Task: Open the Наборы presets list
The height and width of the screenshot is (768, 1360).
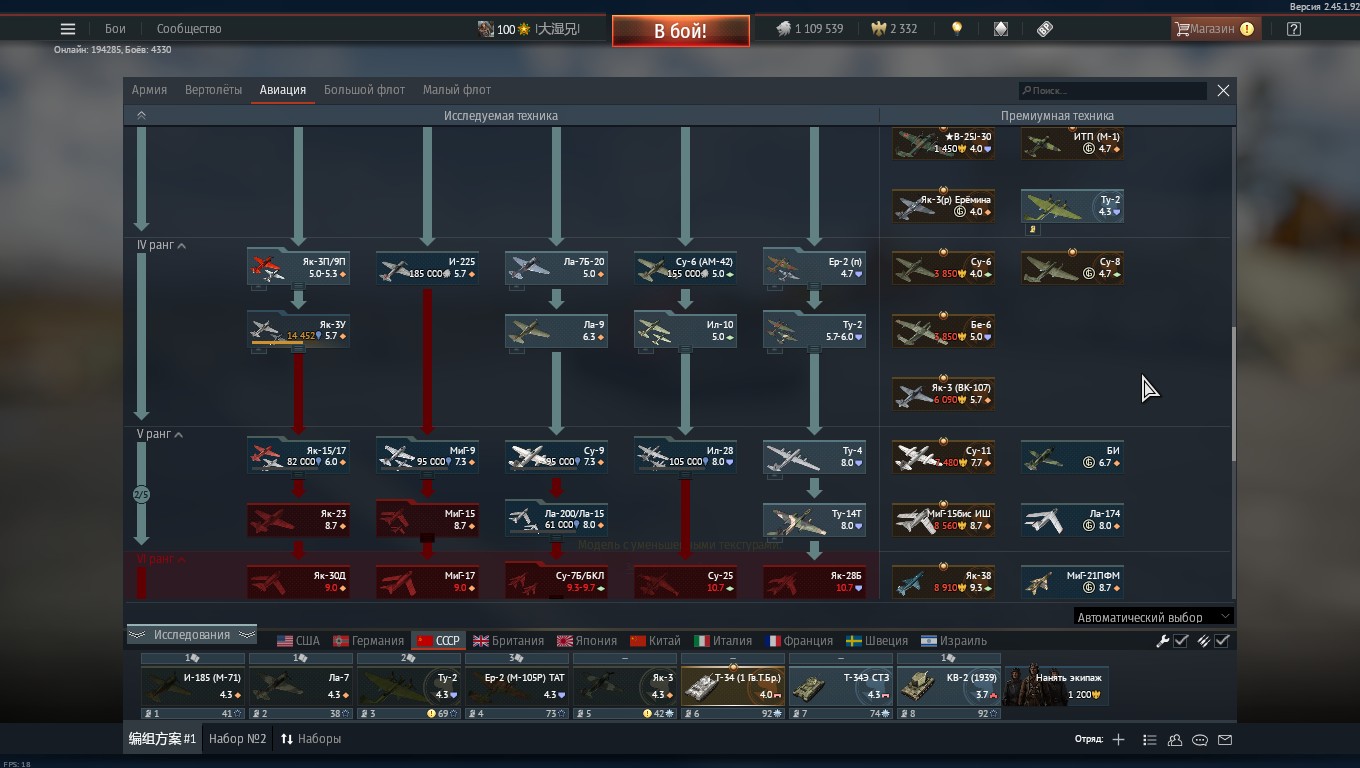Action: pyautogui.click(x=311, y=739)
